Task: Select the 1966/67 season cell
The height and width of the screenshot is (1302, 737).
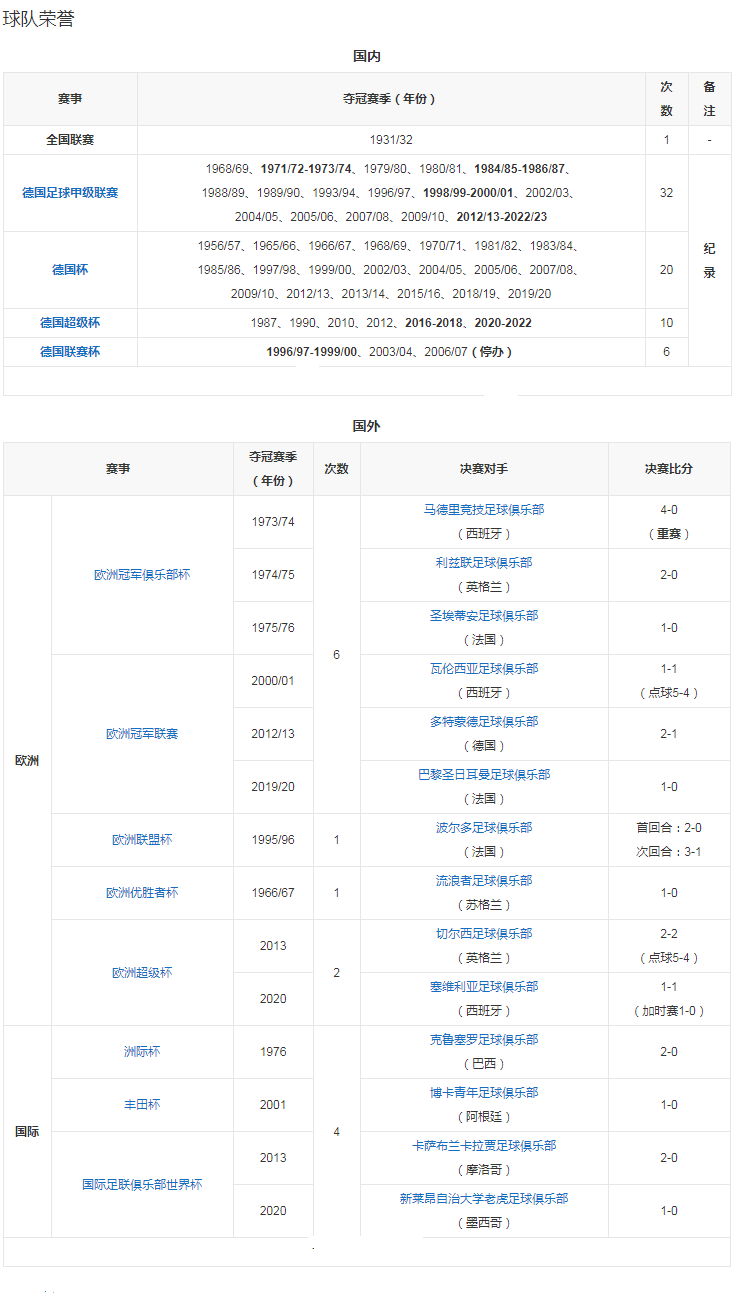Action: click(x=273, y=893)
